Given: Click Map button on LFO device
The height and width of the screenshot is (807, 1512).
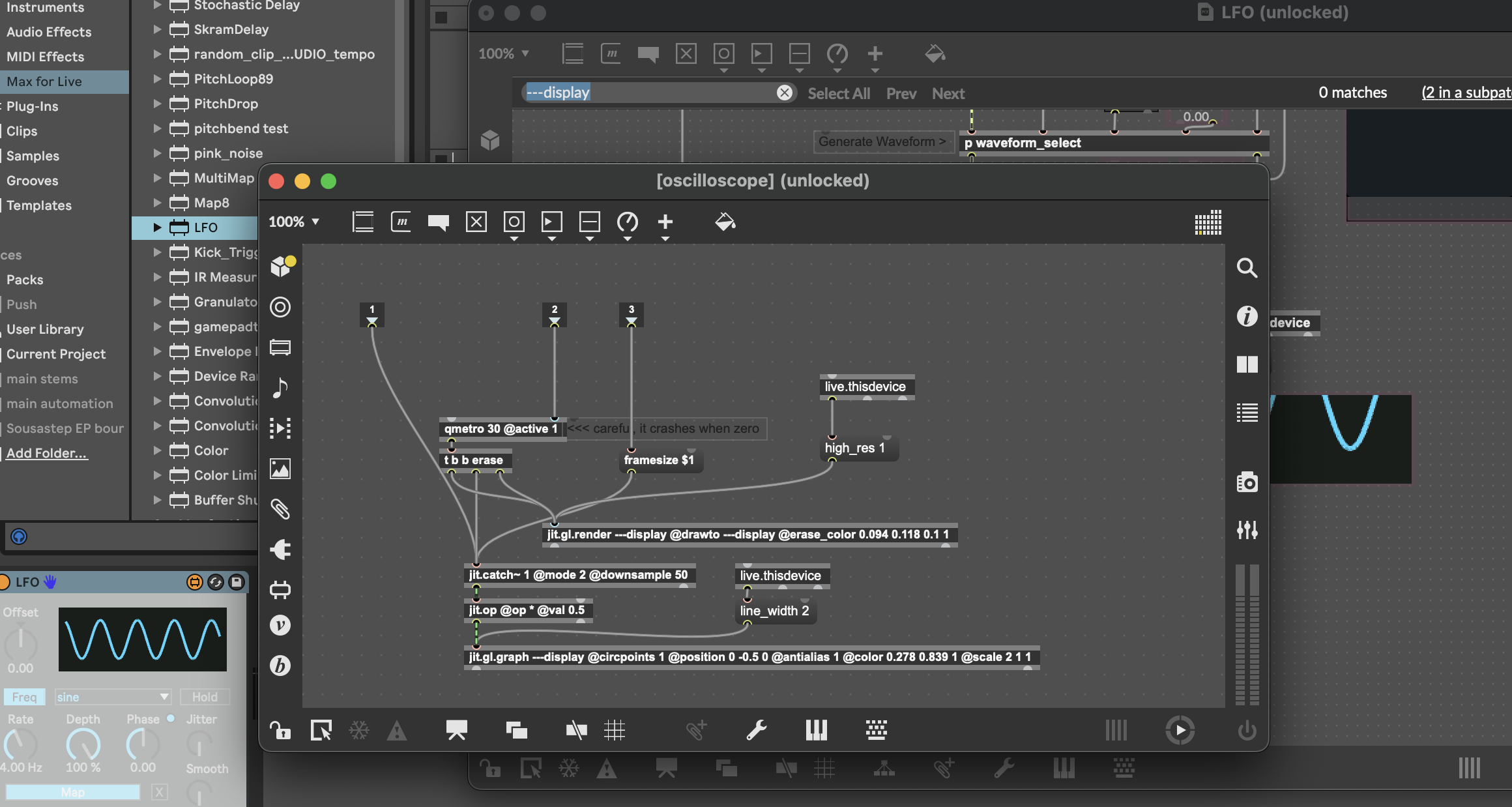Looking at the screenshot, I should pyautogui.click(x=73, y=792).
